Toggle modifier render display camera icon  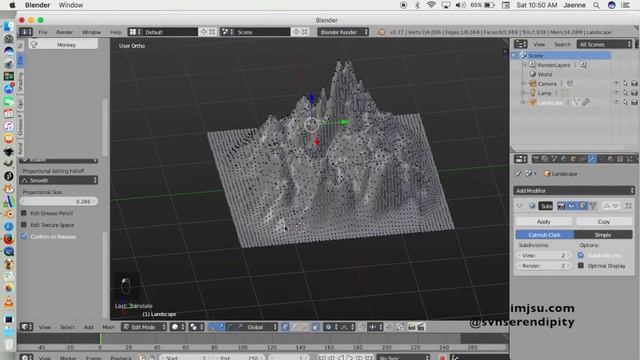tap(562, 206)
